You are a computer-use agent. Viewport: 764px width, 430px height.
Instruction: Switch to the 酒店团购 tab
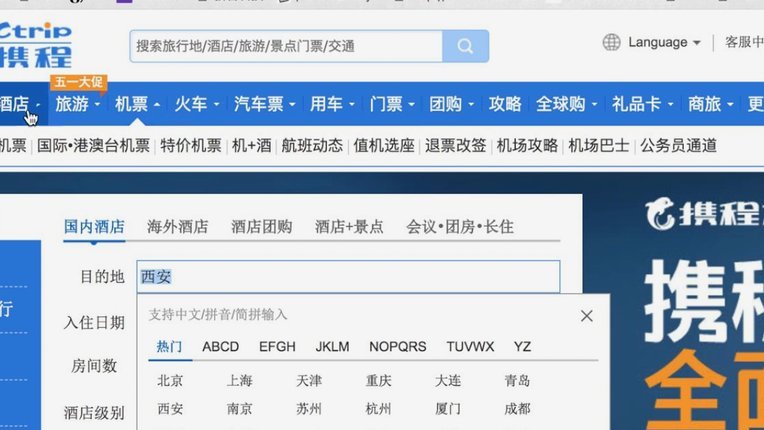tap(262, 226)
